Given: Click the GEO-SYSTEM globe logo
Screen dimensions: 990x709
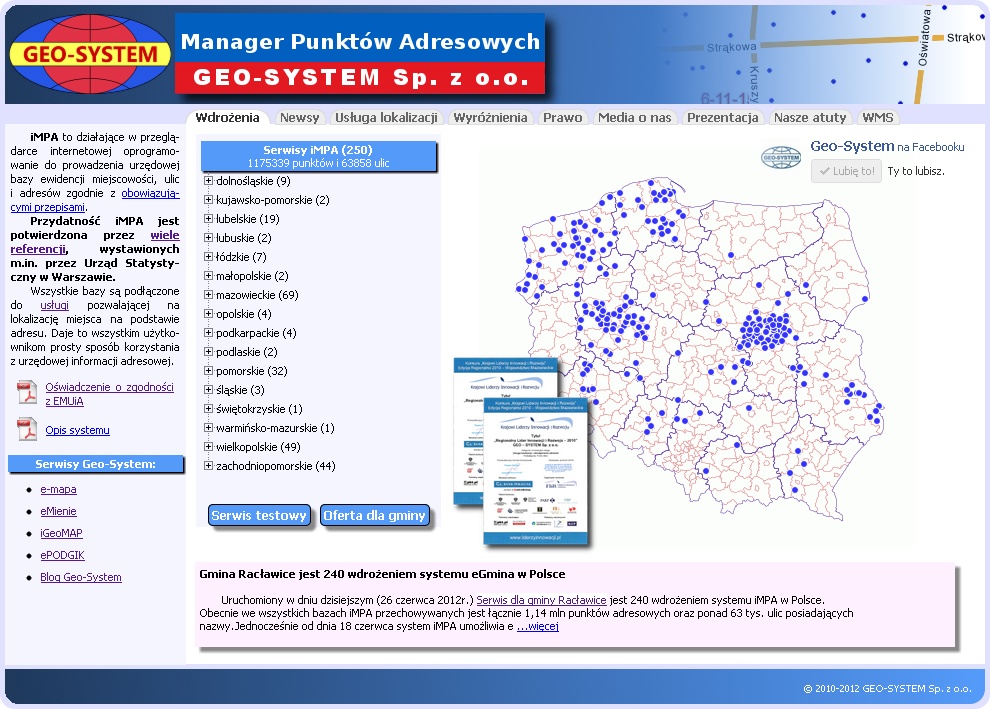Looking at the screenshot, I should pos(90,54).
